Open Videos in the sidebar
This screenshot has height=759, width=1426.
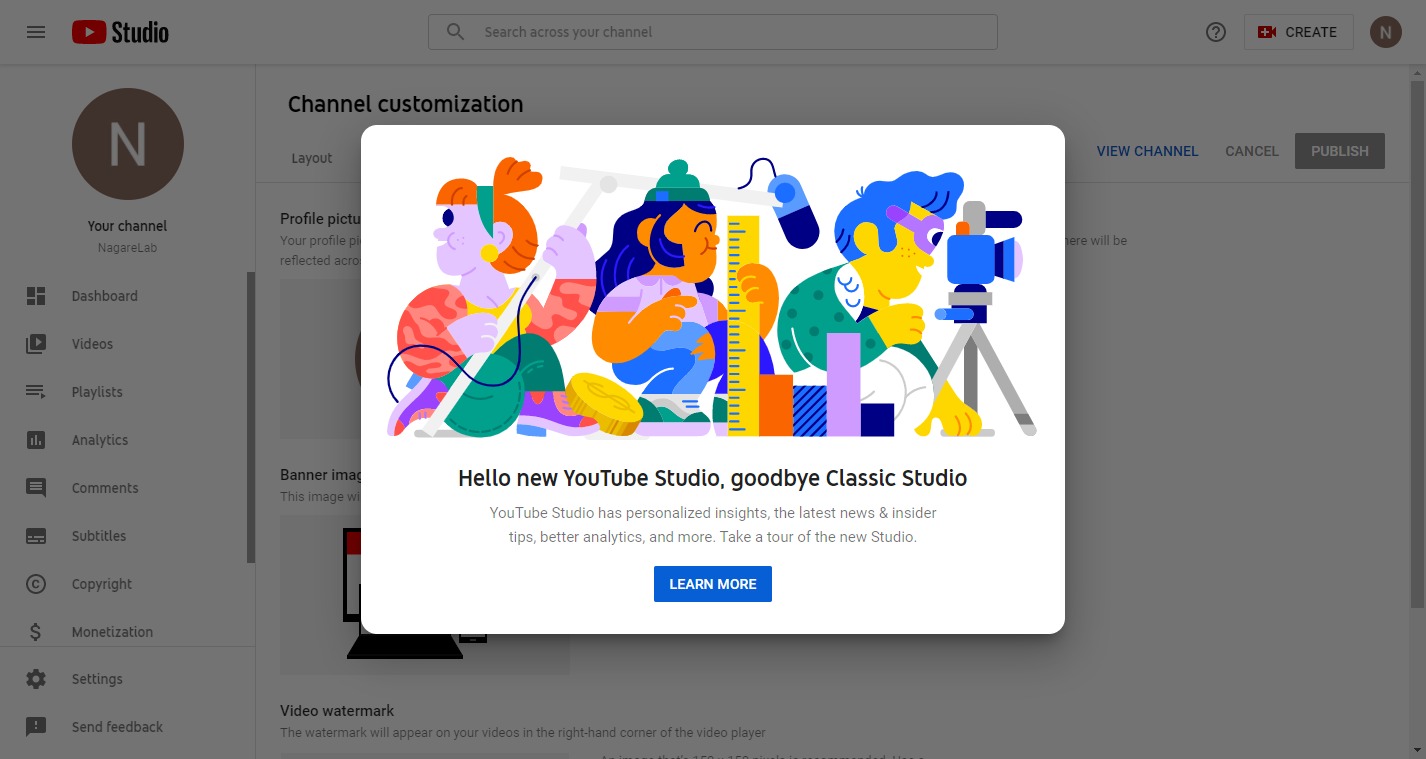(92, 344)
